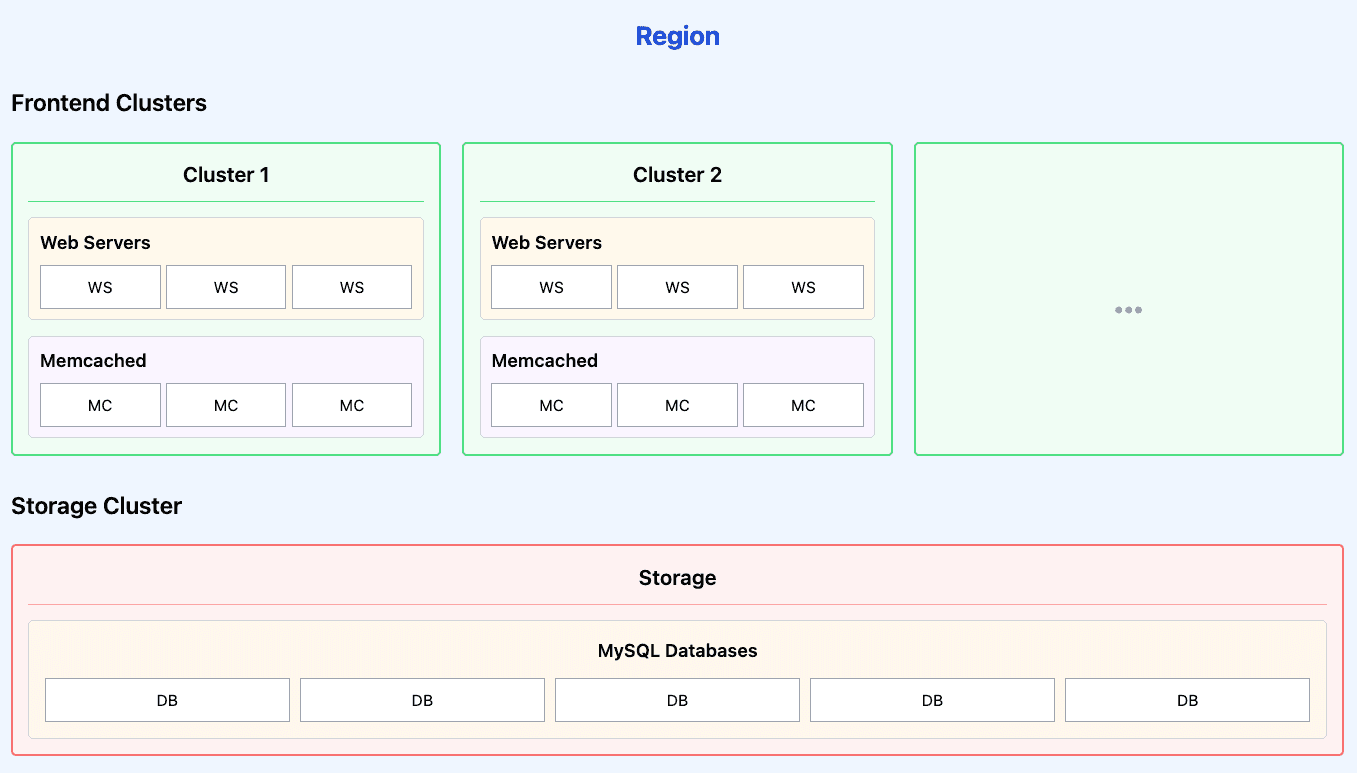Click the MySQL Databases label

click(677, 651)
